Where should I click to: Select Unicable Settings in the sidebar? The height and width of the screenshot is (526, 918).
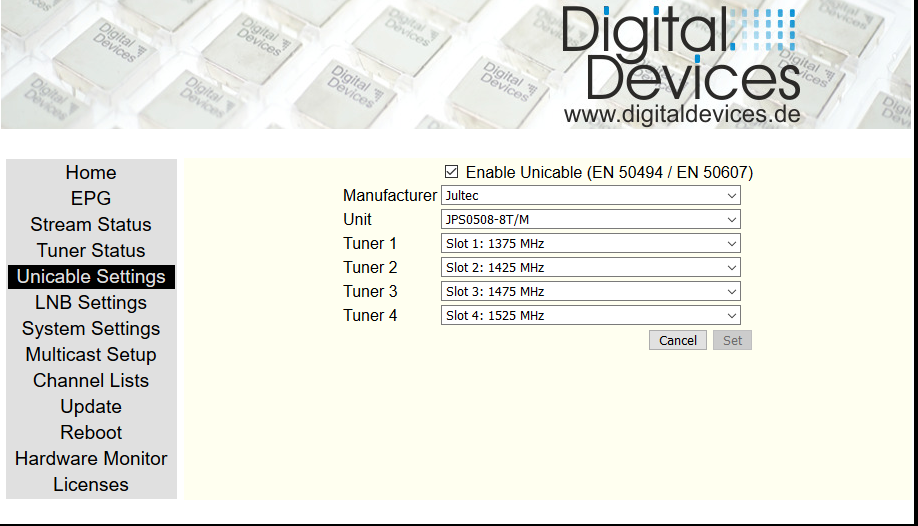click(x=91, y=277)
